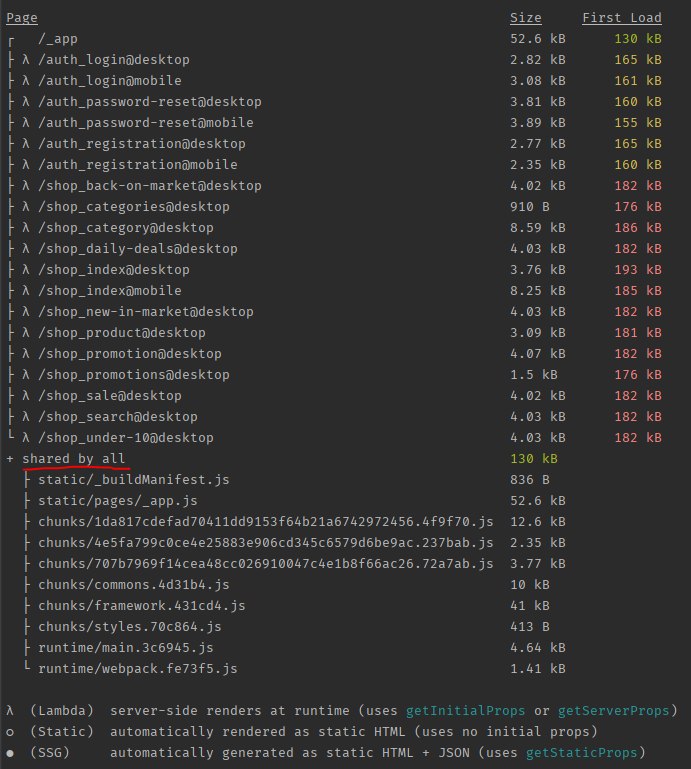
Task: Select the chunks/707b796...72a7ab.js file name
Action: tap(266, 564)
